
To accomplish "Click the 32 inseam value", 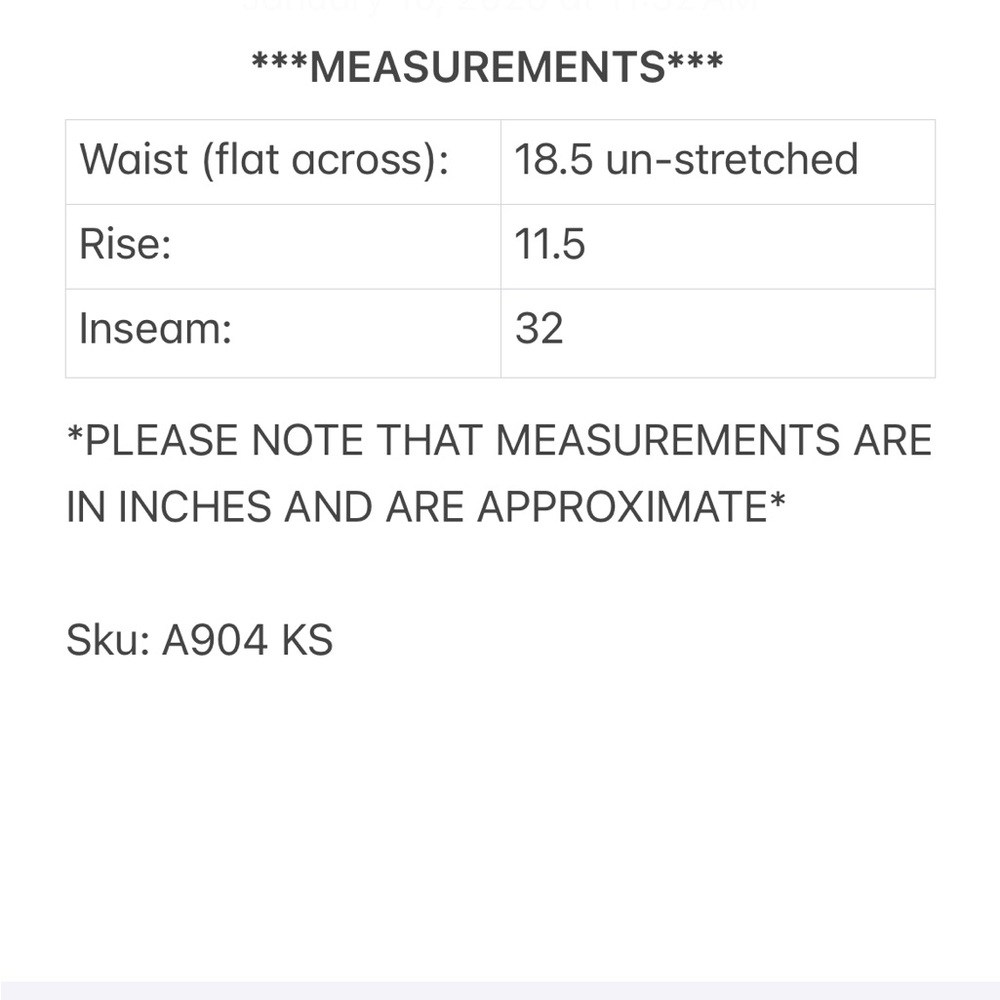I will tap(540, 329).
